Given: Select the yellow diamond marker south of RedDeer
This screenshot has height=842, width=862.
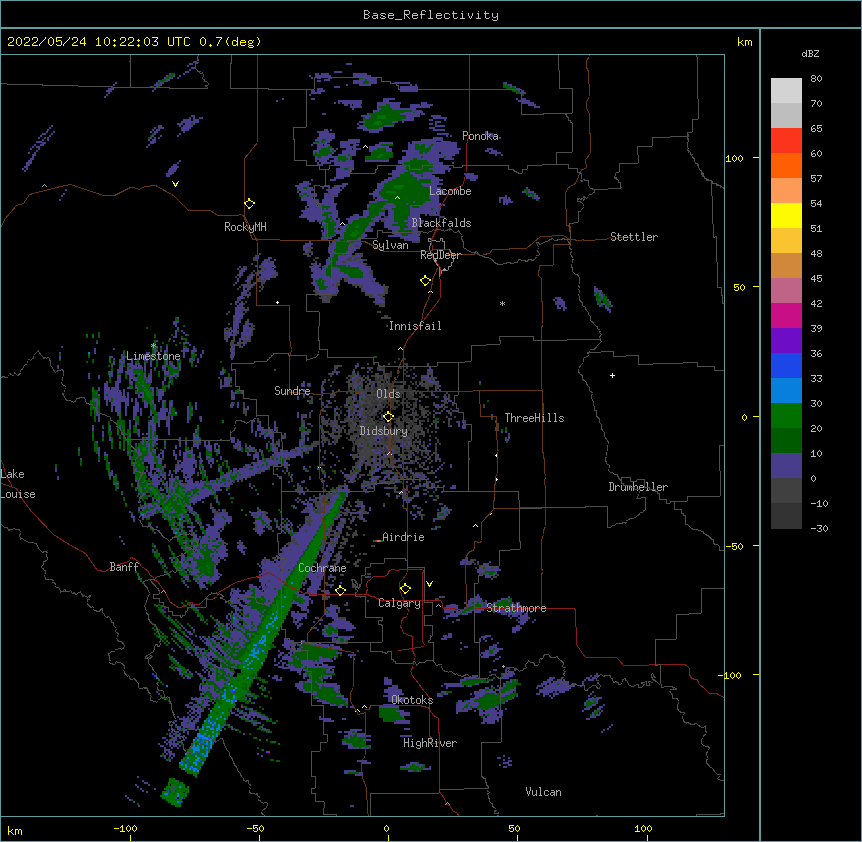Looking at the screenshot, I should click(426, 281).
